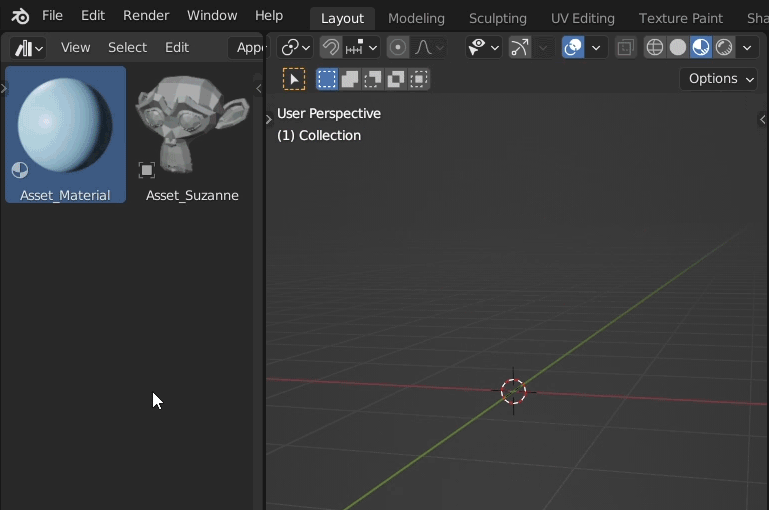This screenshot has height=510, width=769.
Task: Switch to the UV Editing workspace tab
Action: (x=582, y=19)
